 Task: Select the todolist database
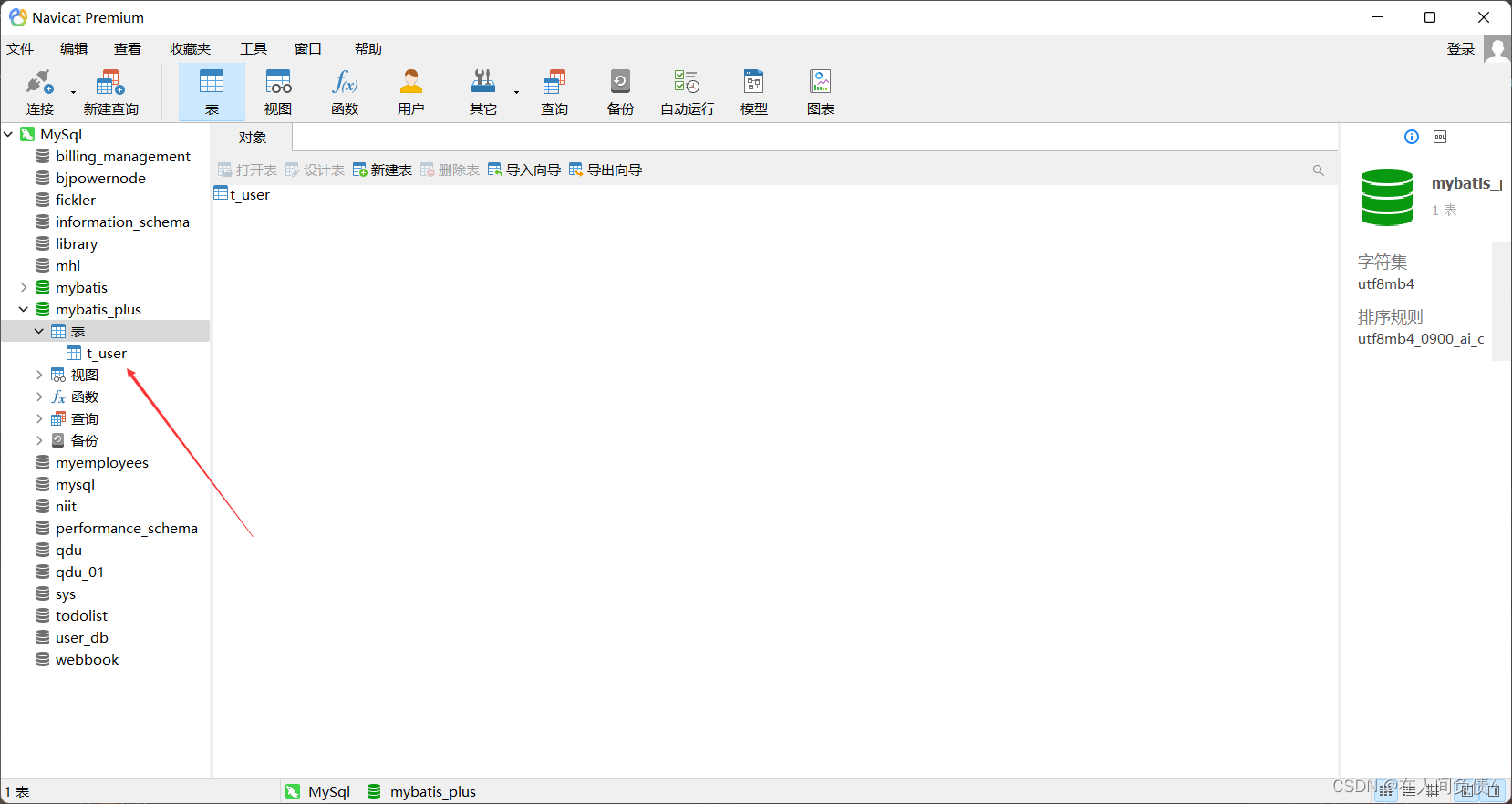point(81,615)
